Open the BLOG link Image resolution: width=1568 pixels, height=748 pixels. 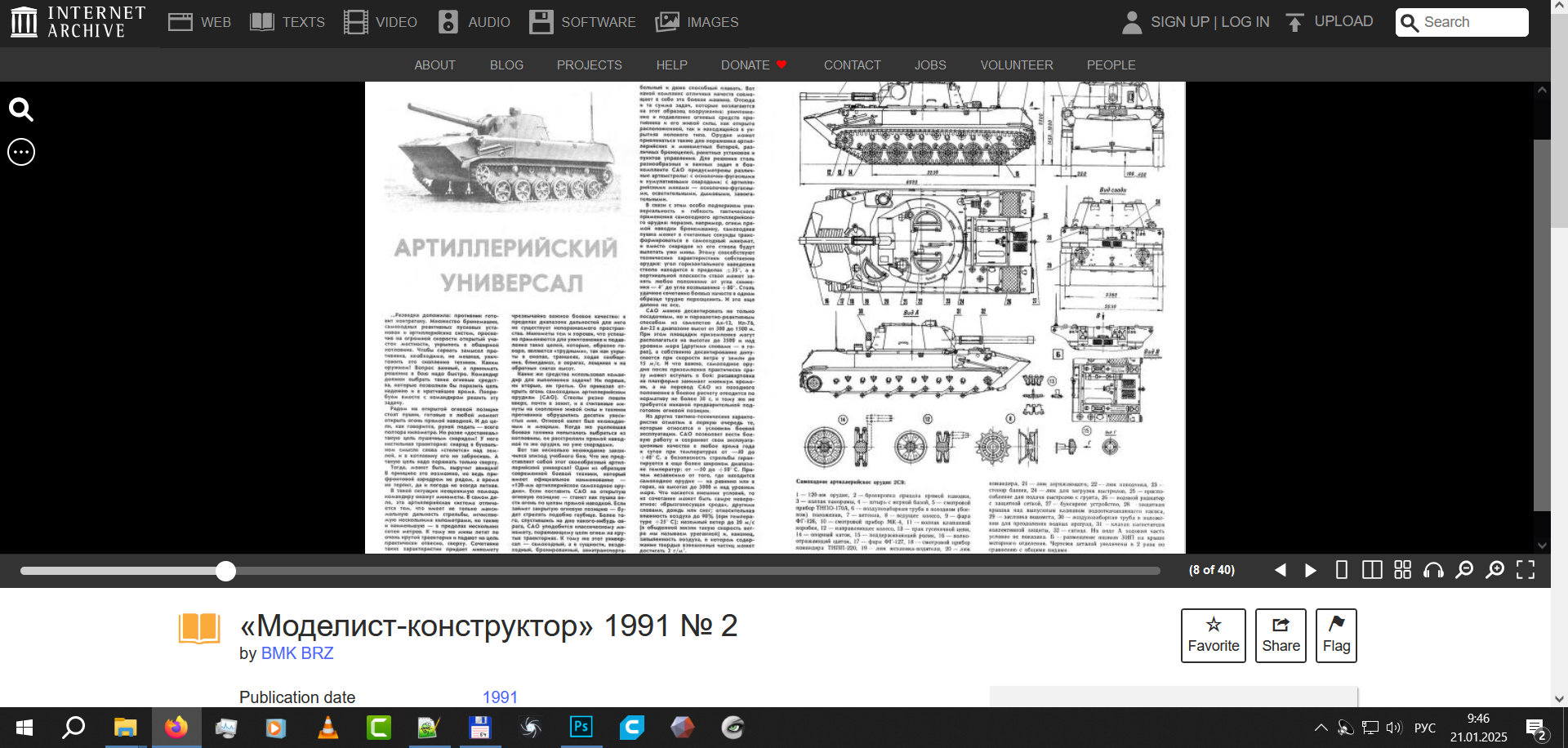coord(506,65)
